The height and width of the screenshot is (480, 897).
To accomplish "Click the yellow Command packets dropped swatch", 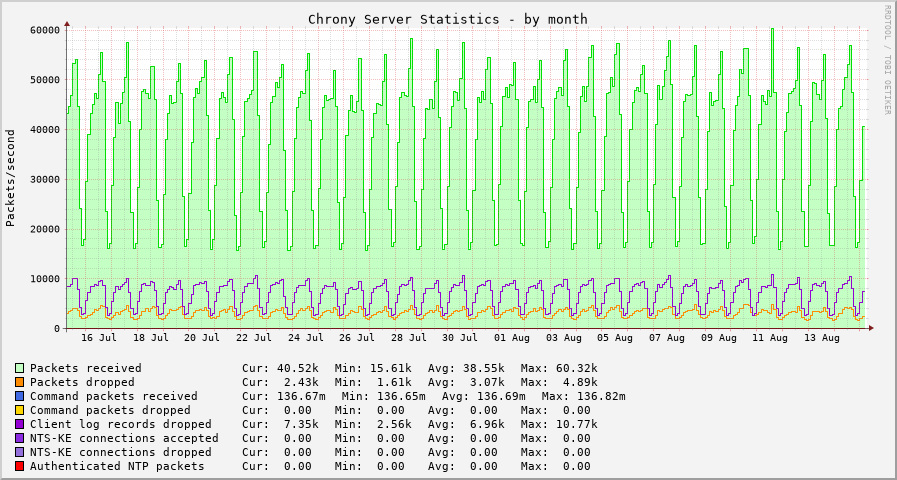I will [19, 410].
